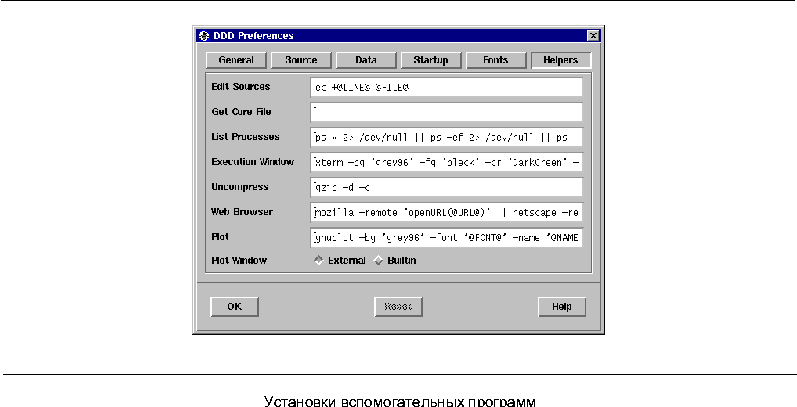Click the Execution Window xterm command field
797x407 pixels.
click(446, 161)
